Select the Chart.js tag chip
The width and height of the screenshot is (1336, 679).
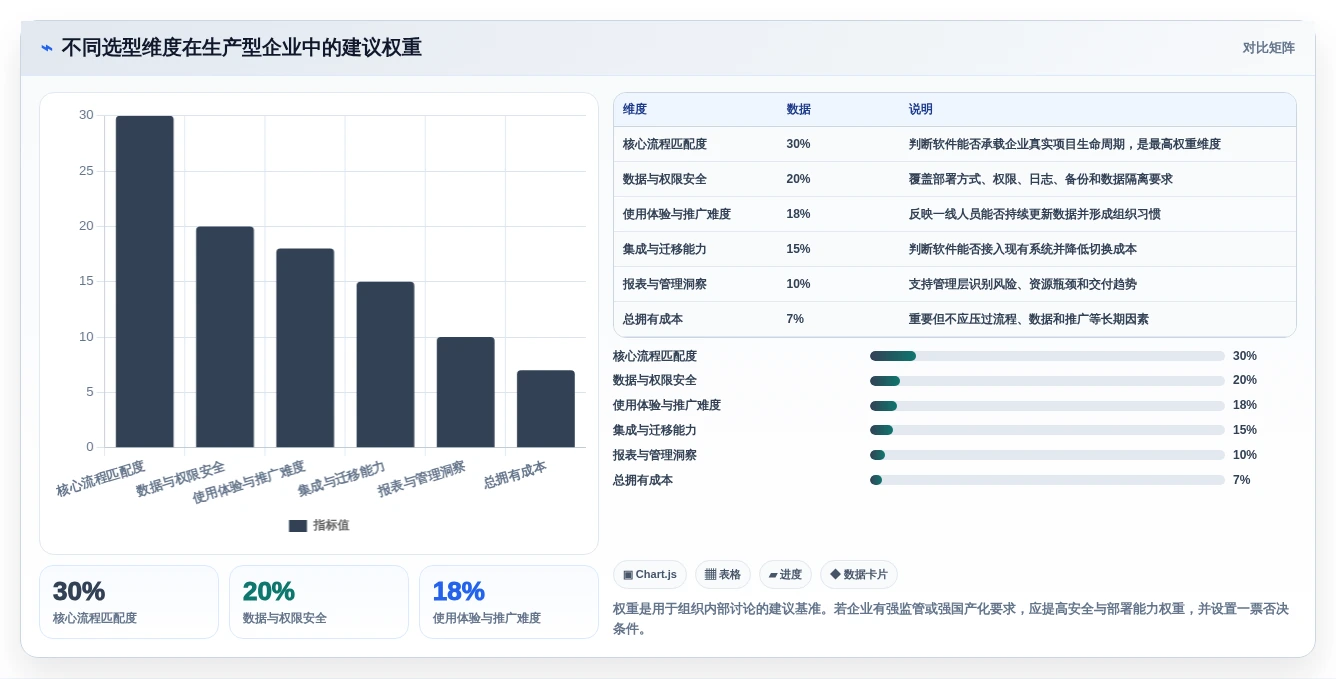650,575
